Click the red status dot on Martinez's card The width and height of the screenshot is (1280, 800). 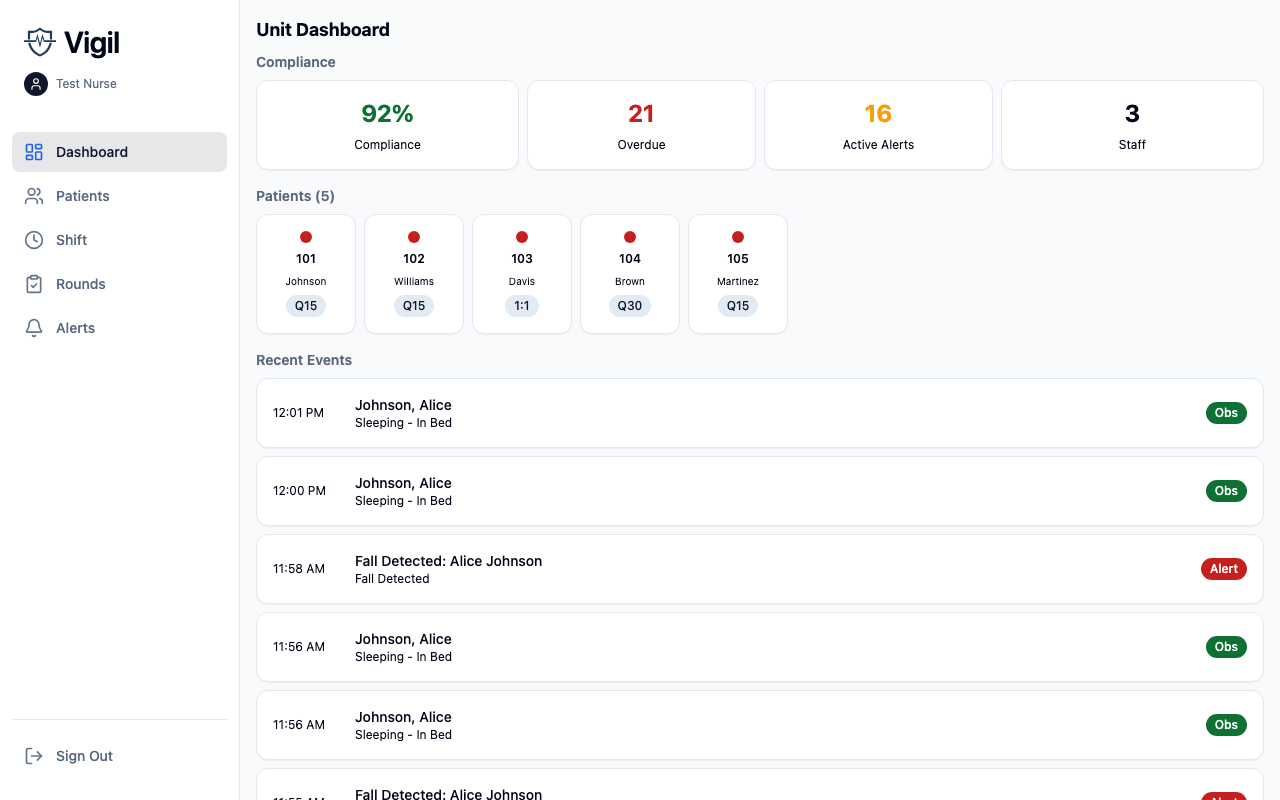point(738,237)
